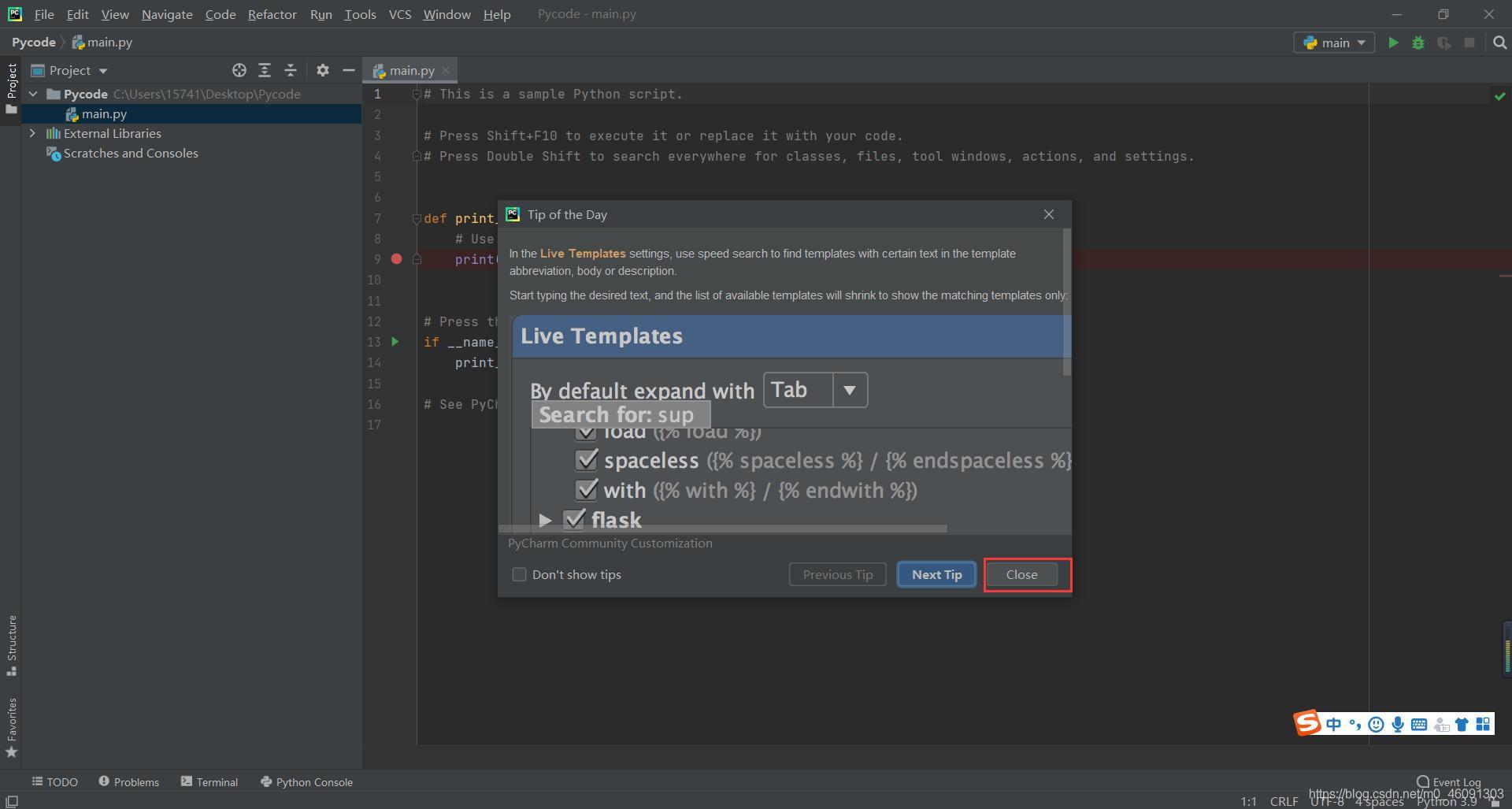The height and width of the screenshot is (809, 1512).
Task: Collapse the Pycode project folder
Action: coord(33,94)
